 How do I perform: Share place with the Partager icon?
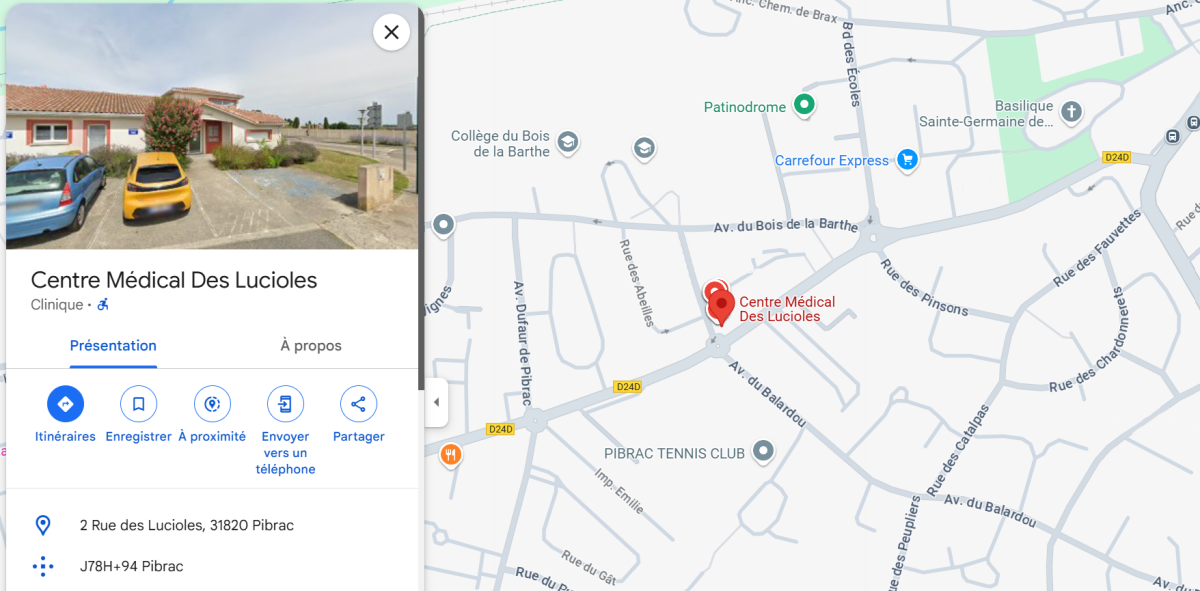[358, 404]
